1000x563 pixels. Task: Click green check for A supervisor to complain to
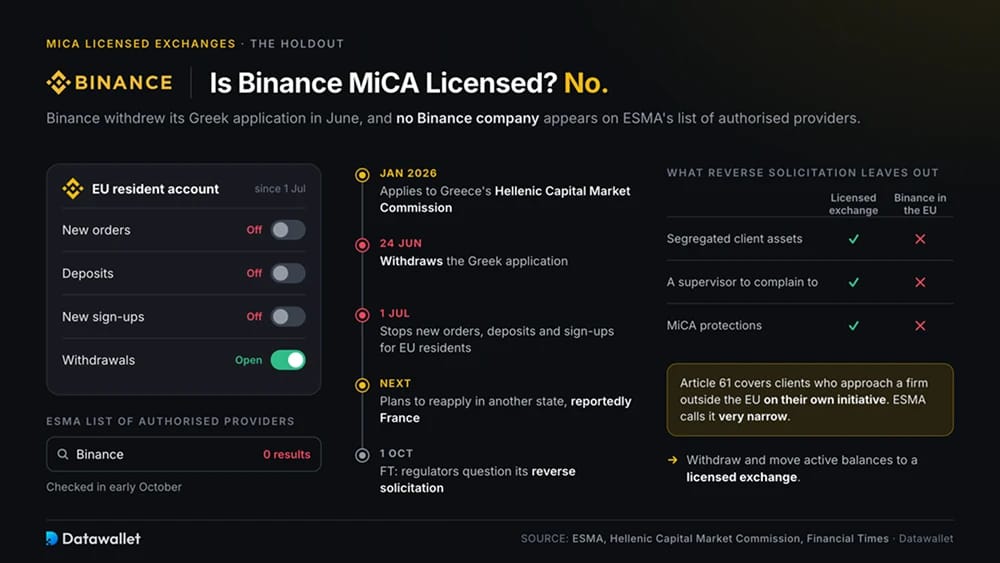click(853, 282)
